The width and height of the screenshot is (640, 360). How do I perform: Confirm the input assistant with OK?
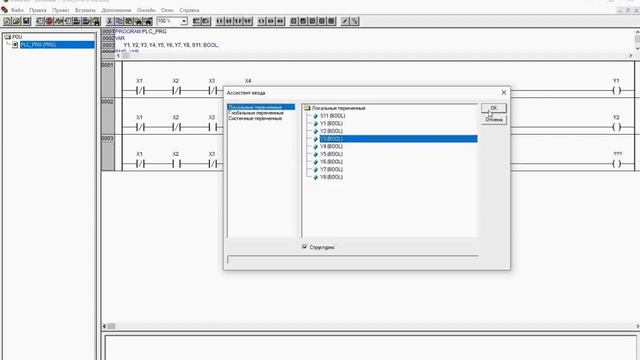tap(493, 108)
